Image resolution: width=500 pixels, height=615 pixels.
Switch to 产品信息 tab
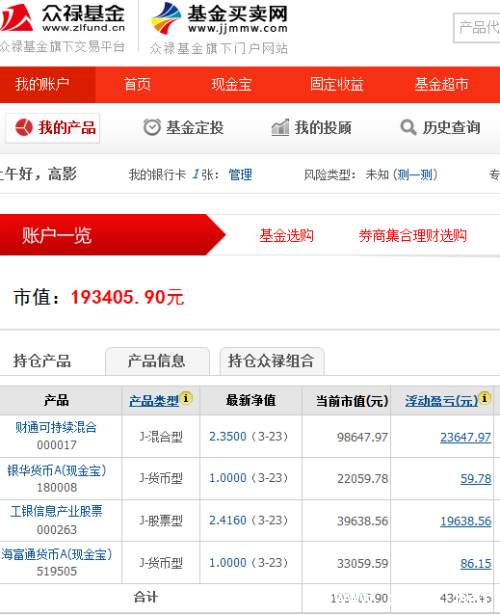[x=157, y=361]
